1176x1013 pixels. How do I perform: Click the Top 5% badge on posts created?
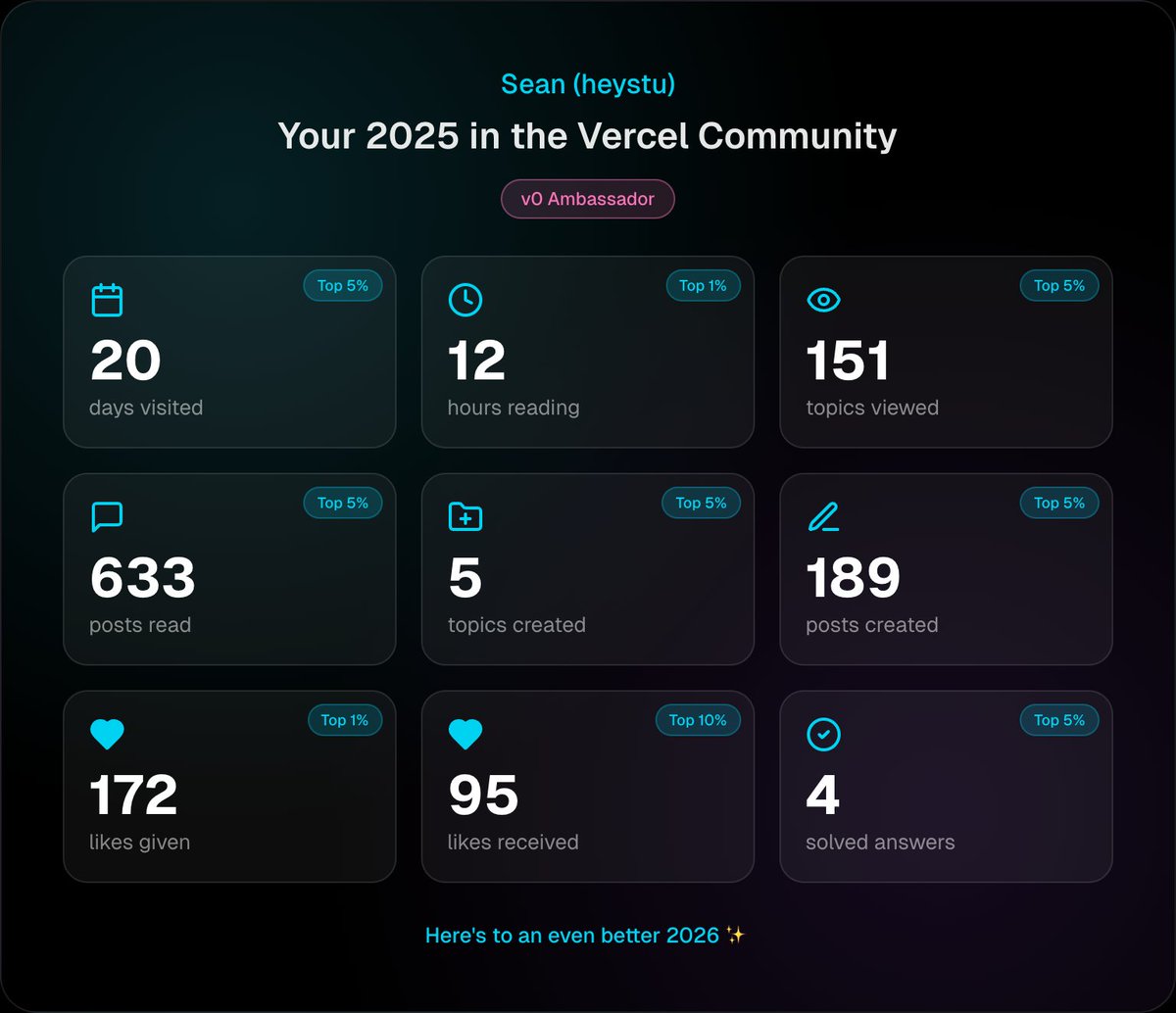1059,503
